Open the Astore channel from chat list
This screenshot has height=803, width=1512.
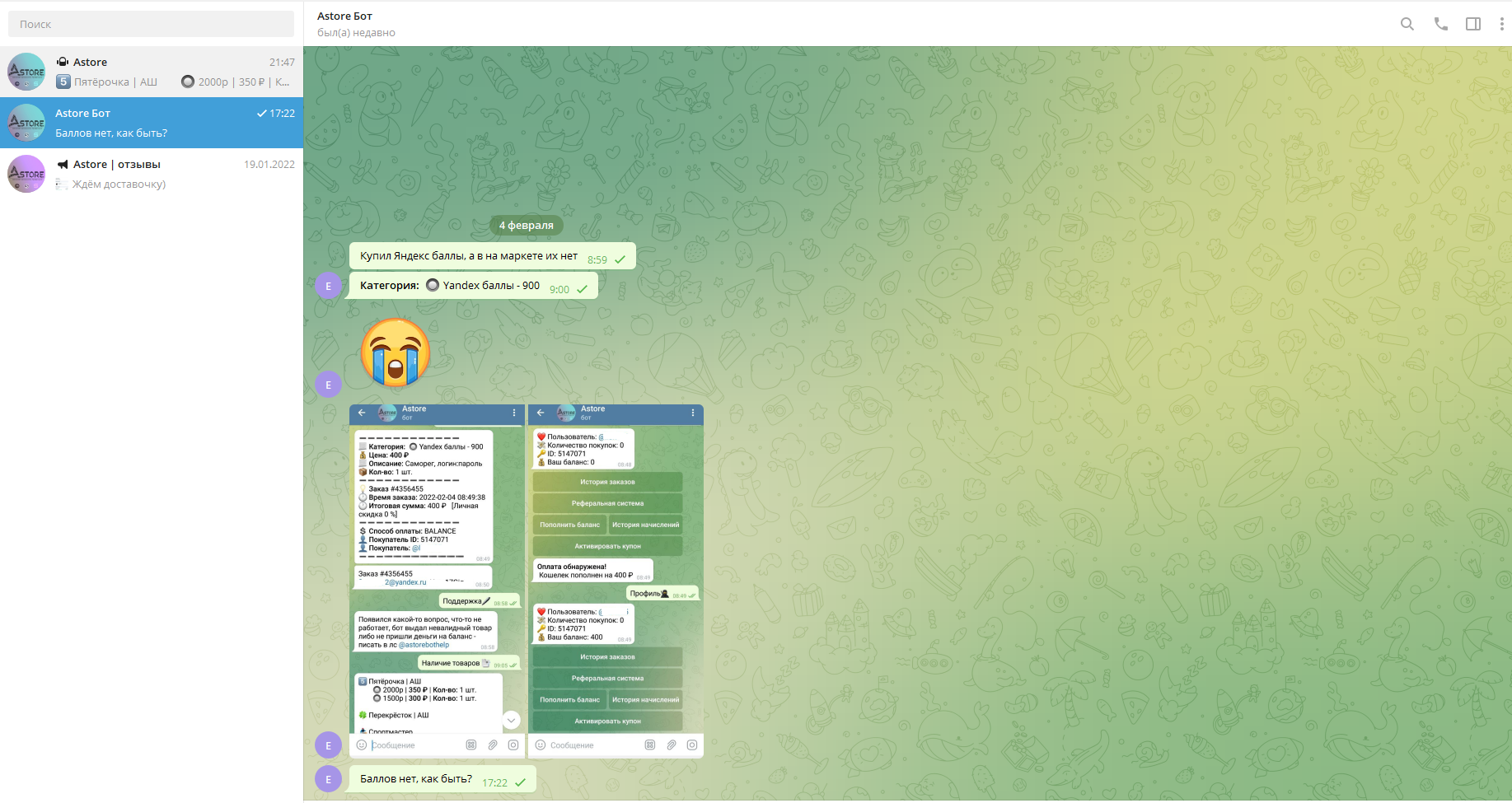point(152,72)
